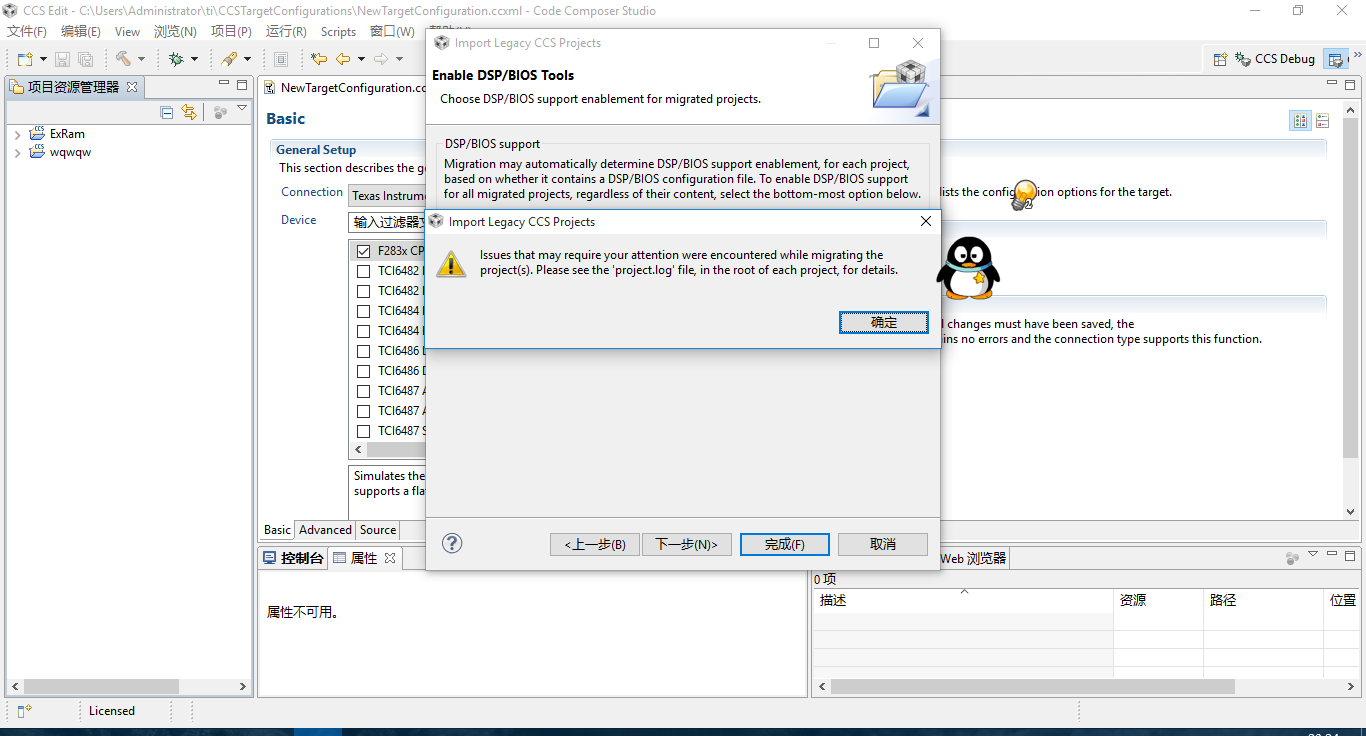Click the New toolbar icon

[x=24, y=60]
